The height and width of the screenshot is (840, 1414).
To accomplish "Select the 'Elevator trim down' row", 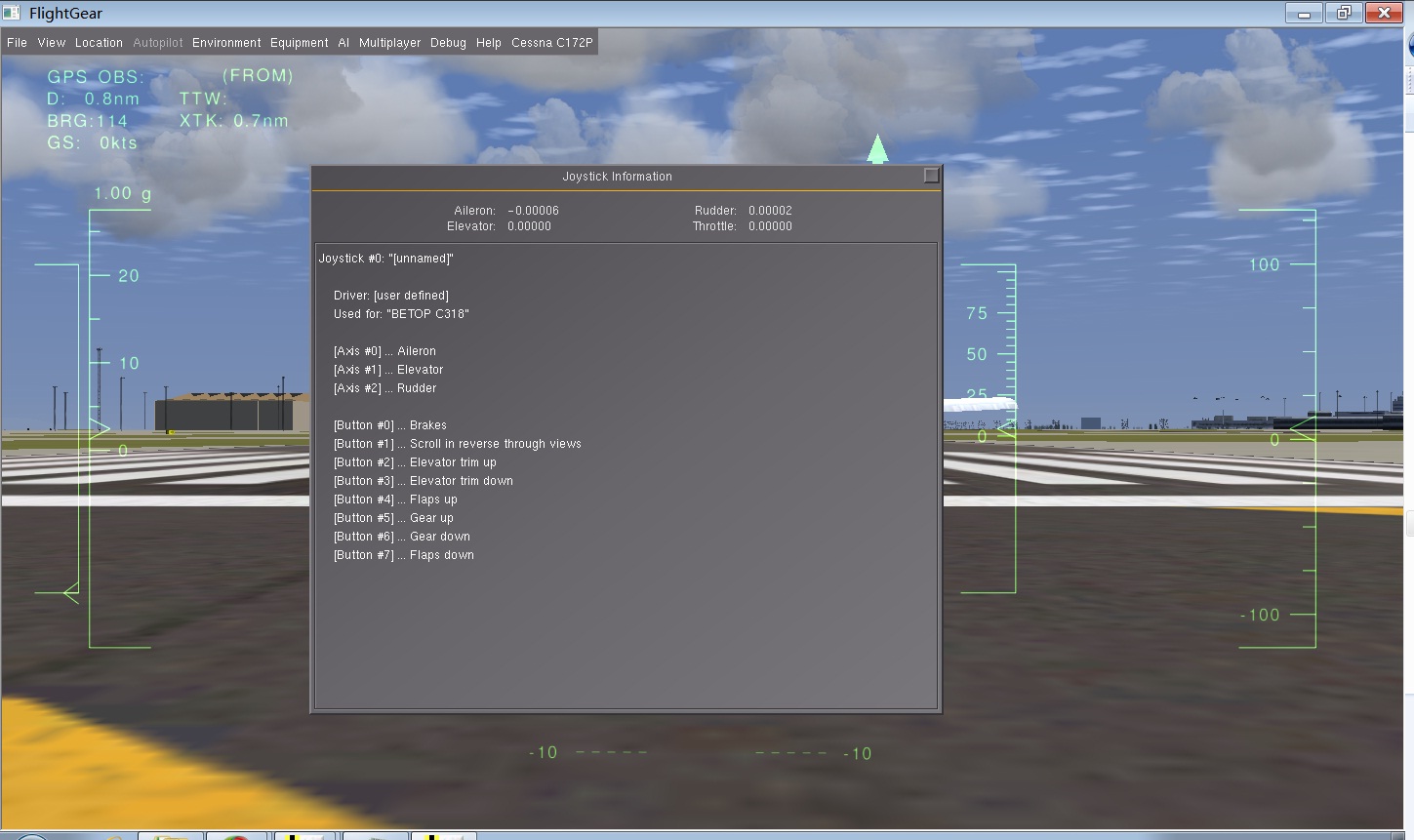I will [x=424, y=481].
